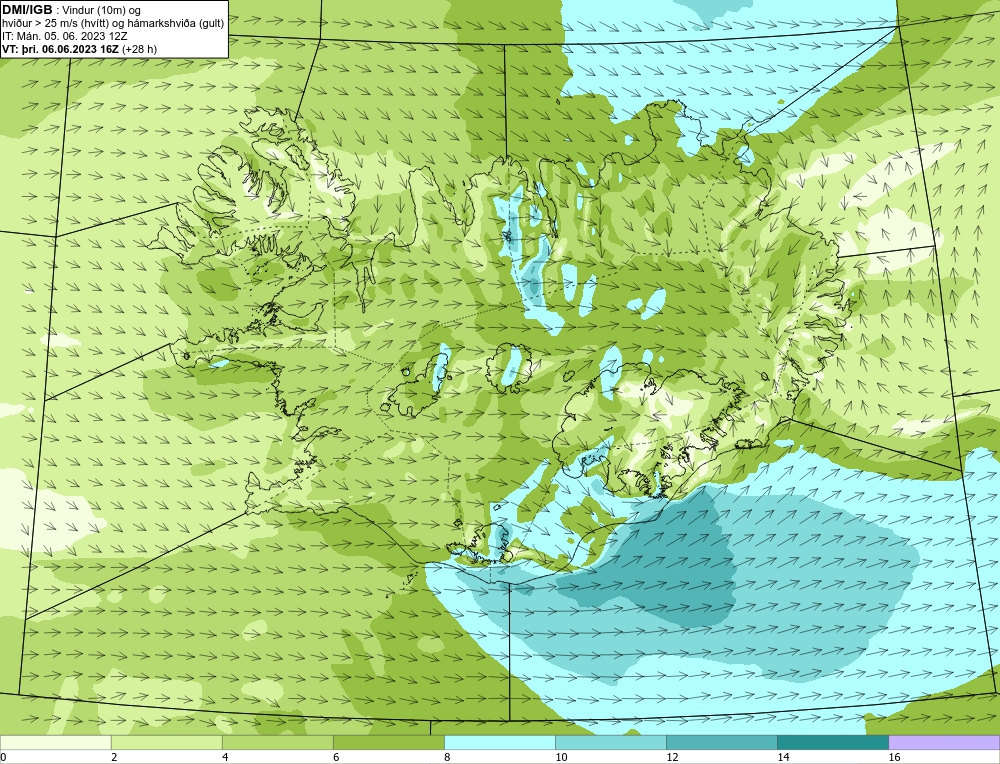This screenshot has width=1000, height=764.
Task: Click the 'IT: Mán. 05. 06. 2023 12Z' line
Action: point(64,36)
